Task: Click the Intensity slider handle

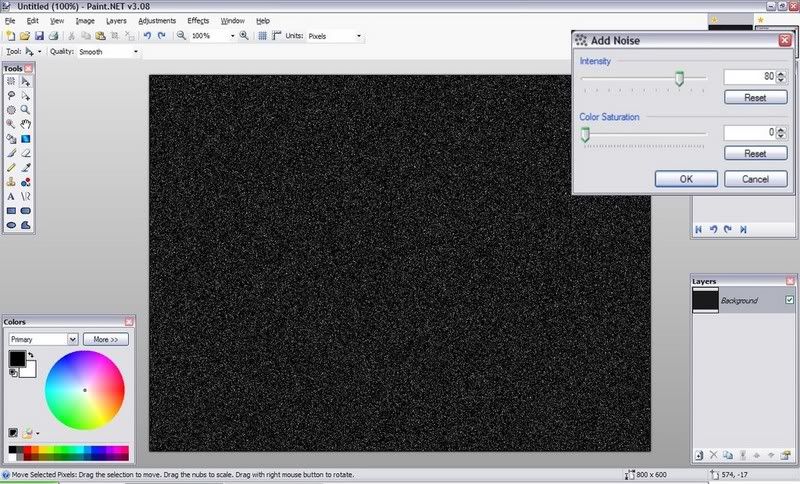Action: click(x=679, y=79)
